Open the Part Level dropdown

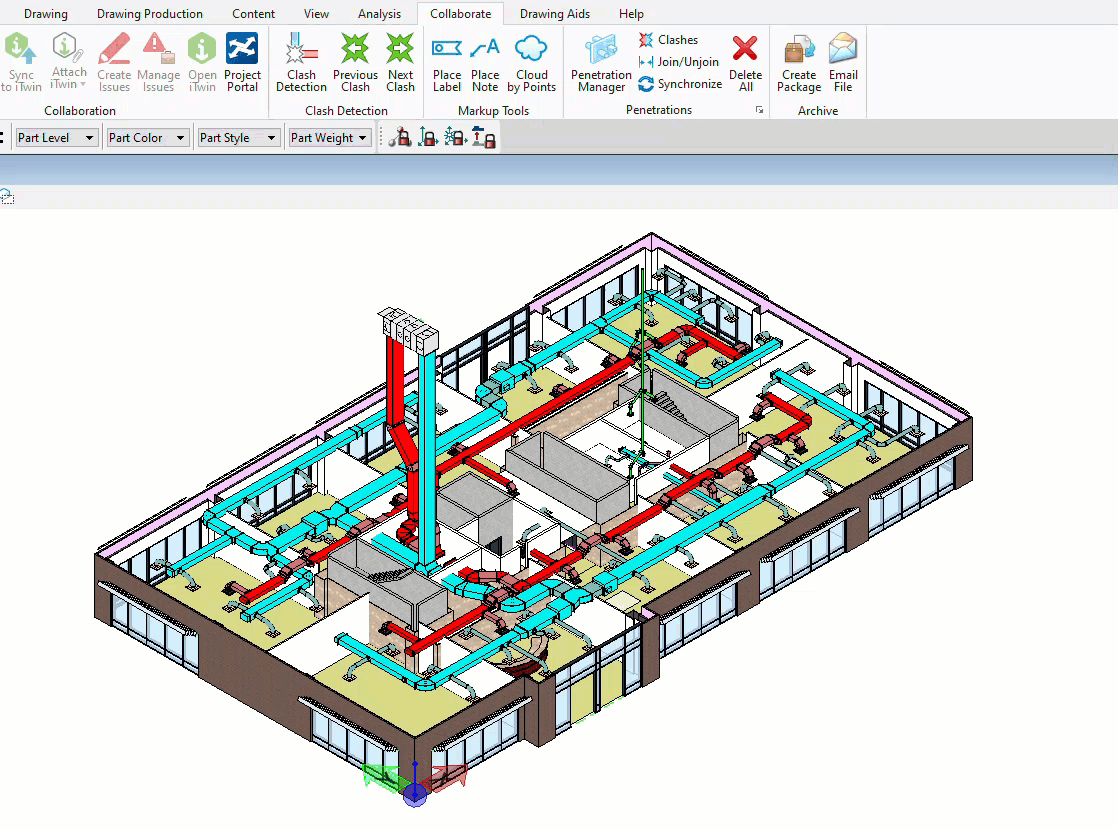[x=57, y=138]
